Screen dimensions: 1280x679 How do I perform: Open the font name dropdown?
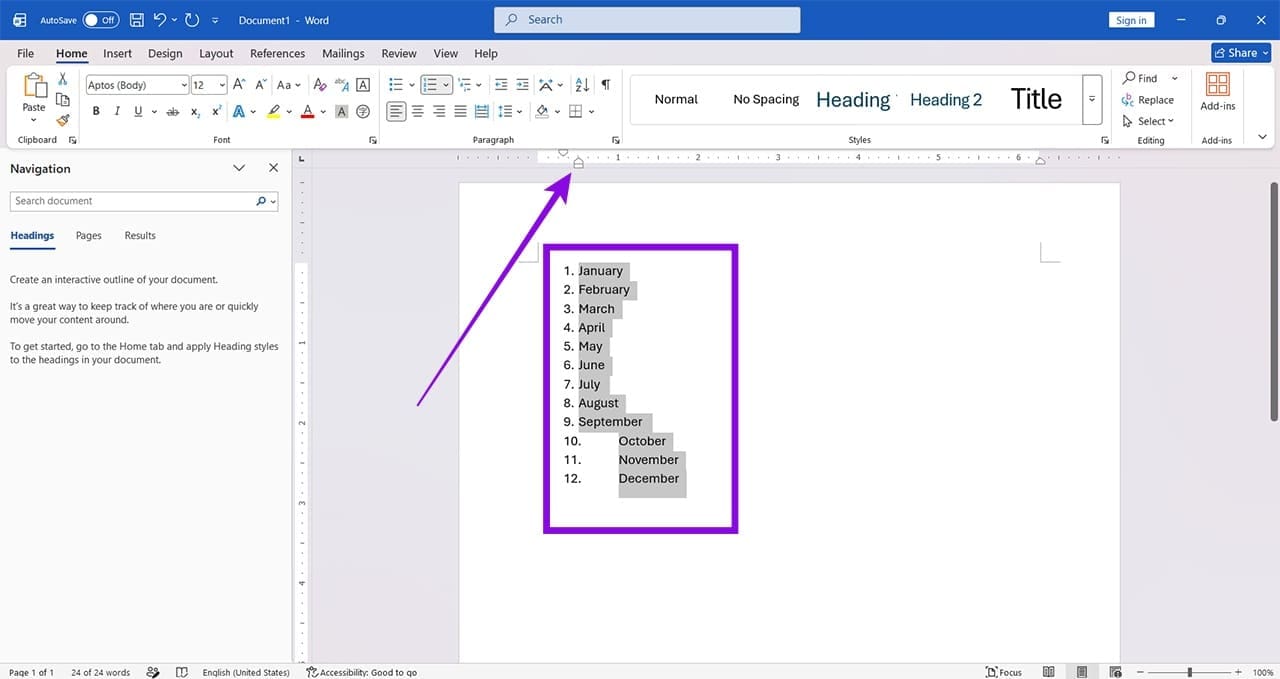tap(183, 85)
